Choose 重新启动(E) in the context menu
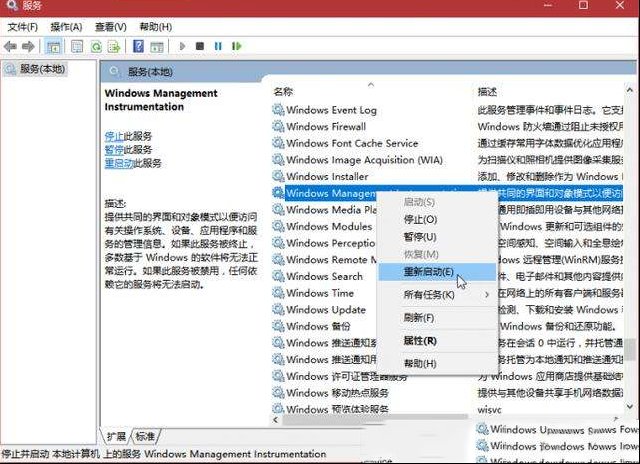The width and height of the screenshot is (640, 464). [x=437, y=272]
